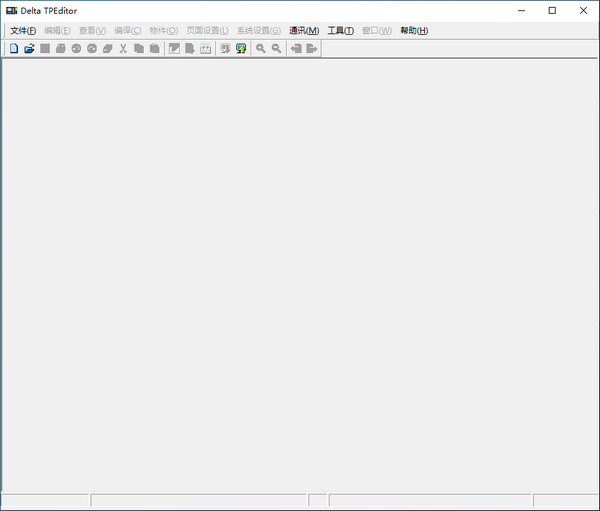This screenshot has width=600, height=511.
Task: Open the 文件(F) menu
Action: [x=23, y=31]
